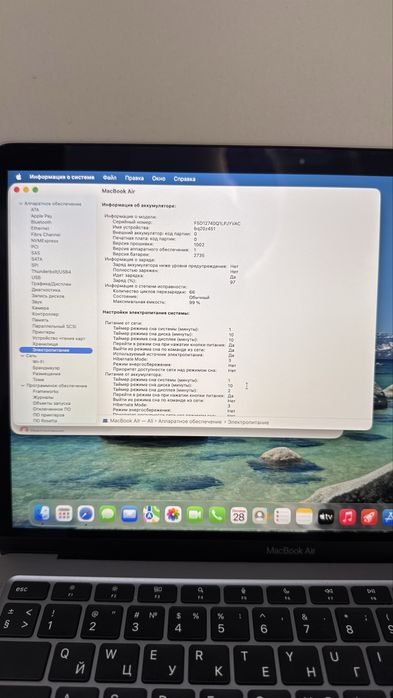
Task: Select Звук in the sidebar
Action: click(x=37, y=302)
